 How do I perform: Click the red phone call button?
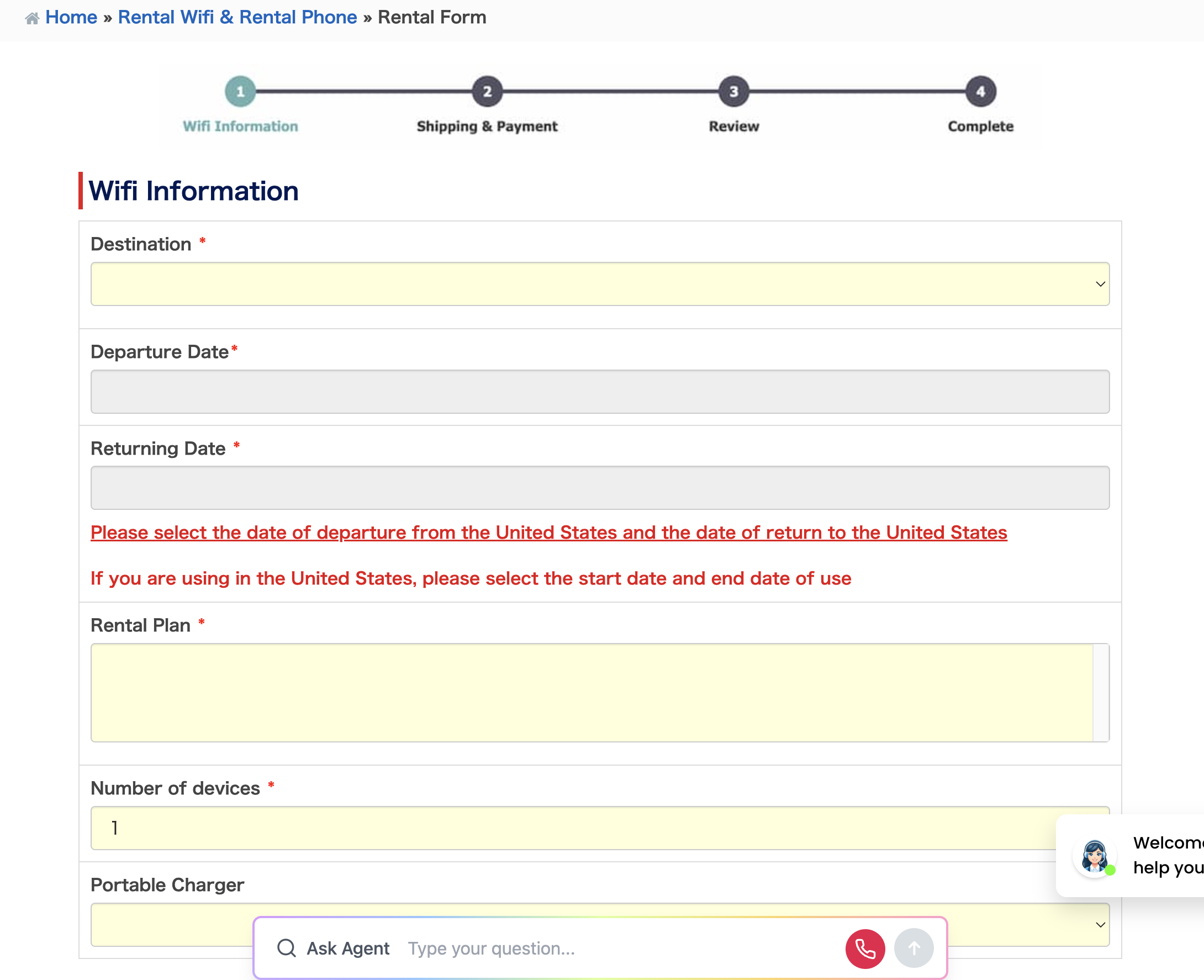(864, 949)
